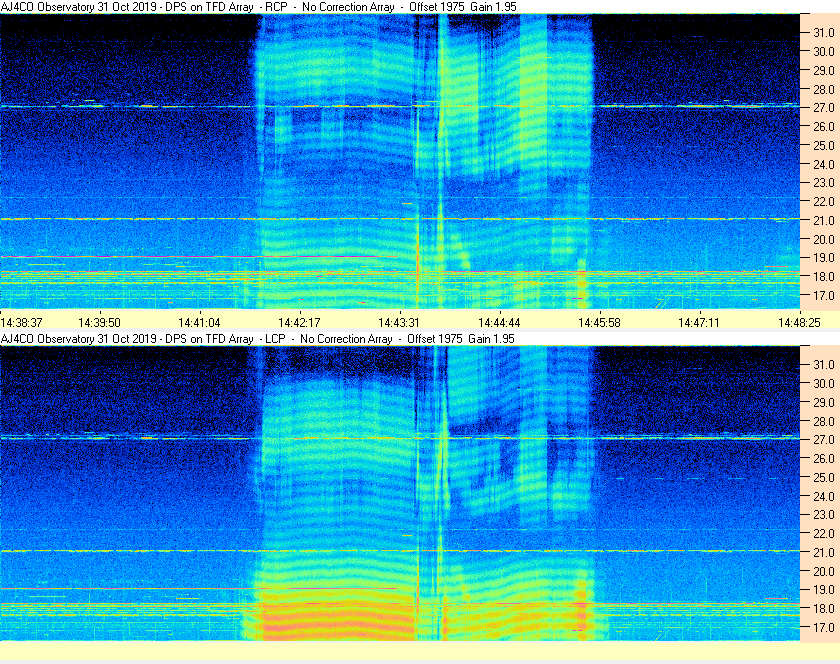This screenshot has width=840, height=664.
Task: Pick the 24.0 frequency label in LCP panel
Action: [824, 496]
